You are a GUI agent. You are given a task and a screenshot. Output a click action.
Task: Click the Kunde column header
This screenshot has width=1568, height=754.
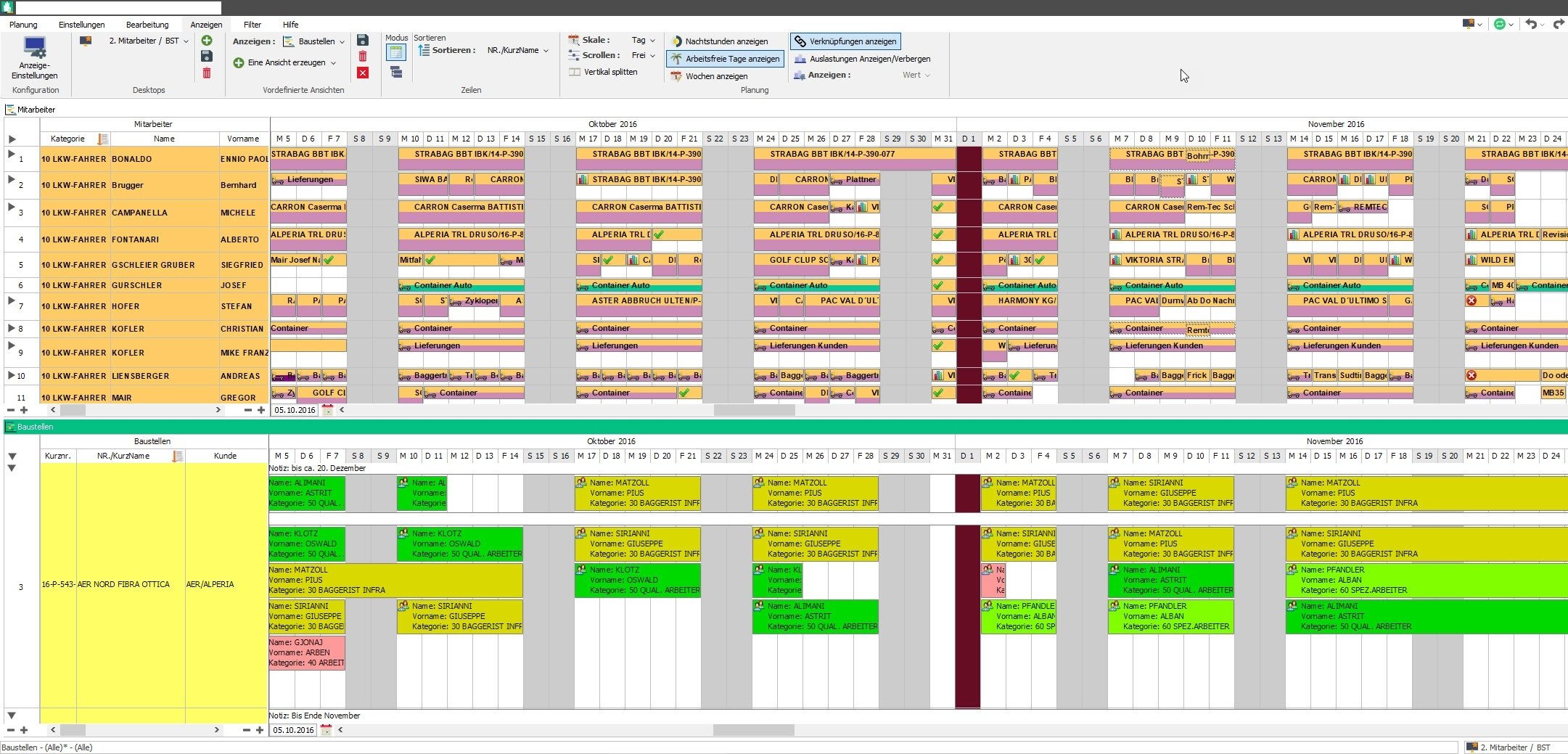coord(225,456)
